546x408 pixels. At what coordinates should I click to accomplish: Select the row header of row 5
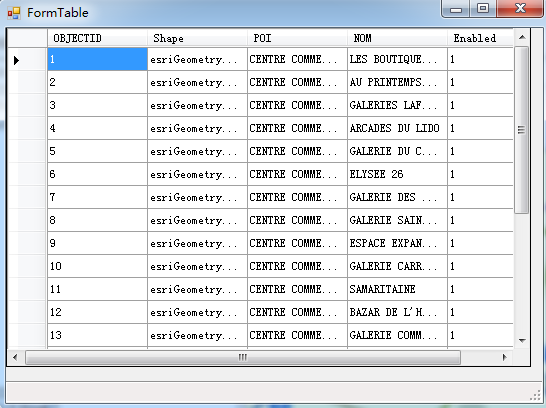(28, 151)
